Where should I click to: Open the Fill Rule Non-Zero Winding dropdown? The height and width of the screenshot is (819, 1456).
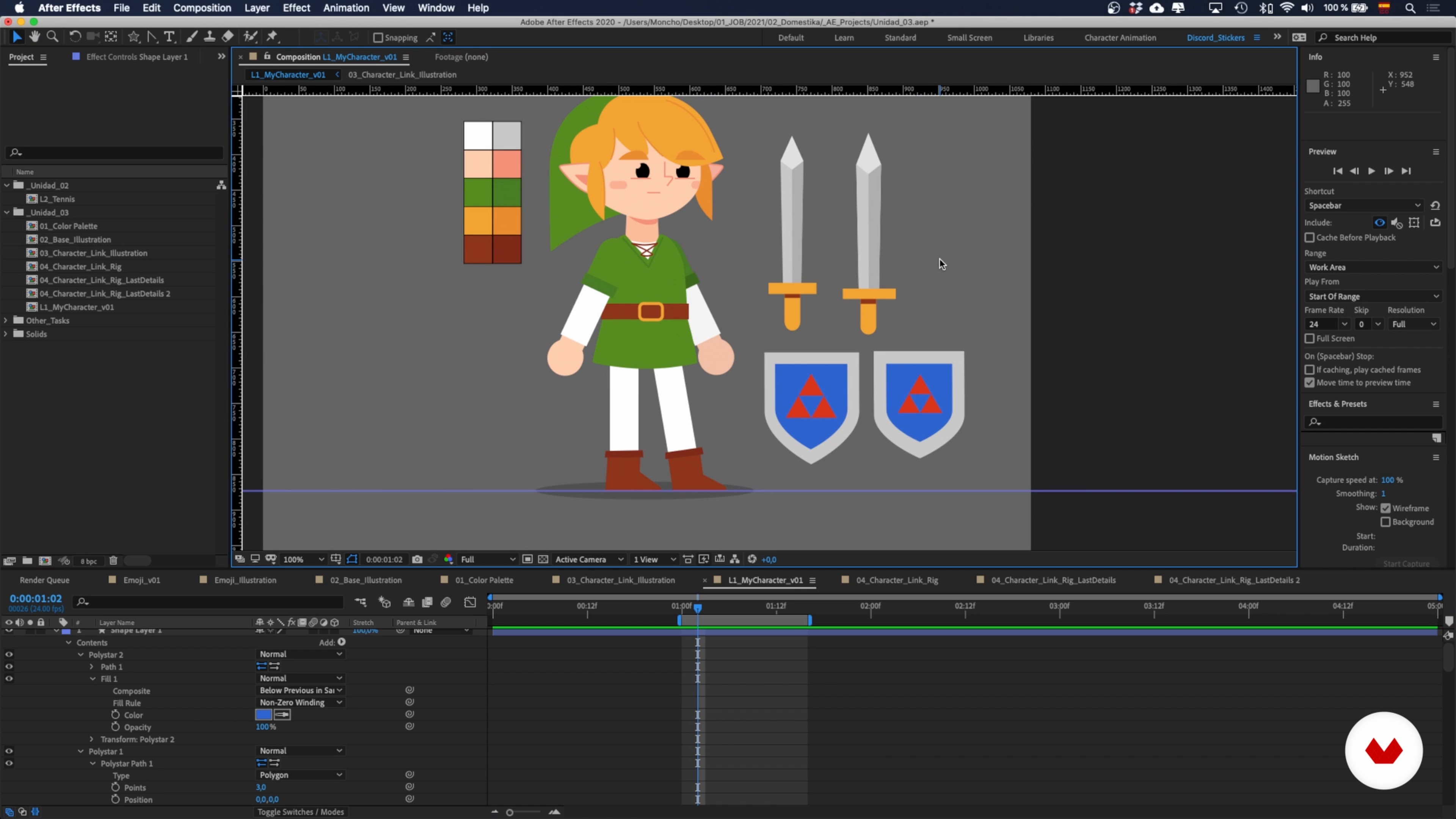pyautogui.click(x=300, y=703)
